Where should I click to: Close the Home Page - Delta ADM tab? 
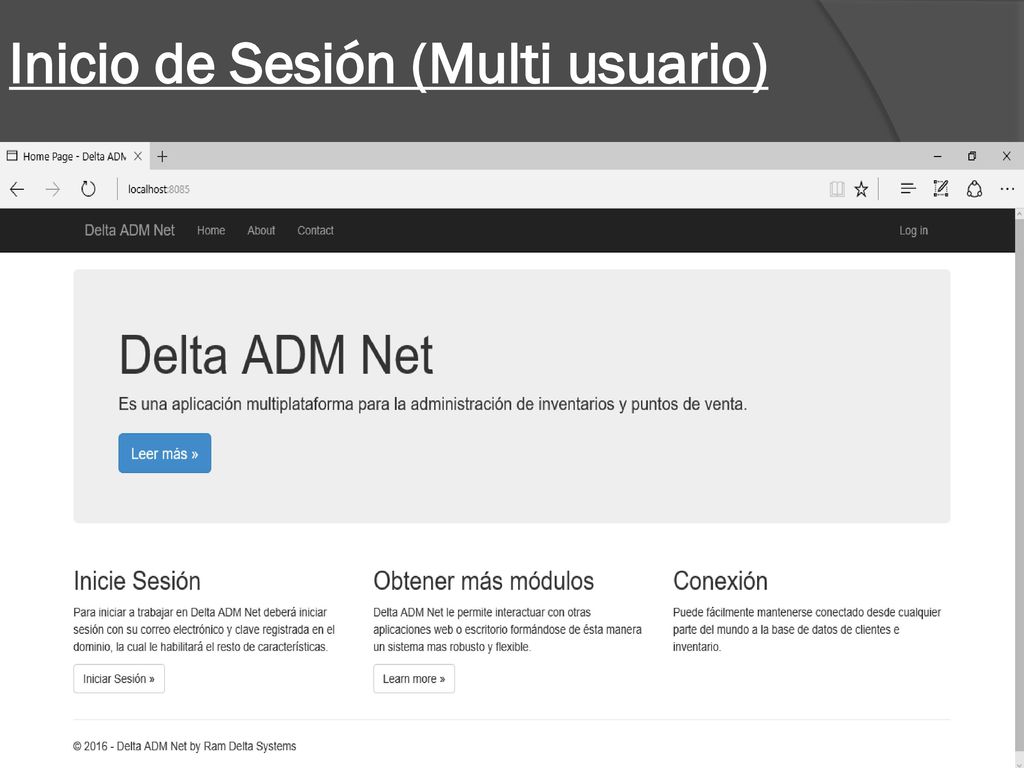coord(138,156)
